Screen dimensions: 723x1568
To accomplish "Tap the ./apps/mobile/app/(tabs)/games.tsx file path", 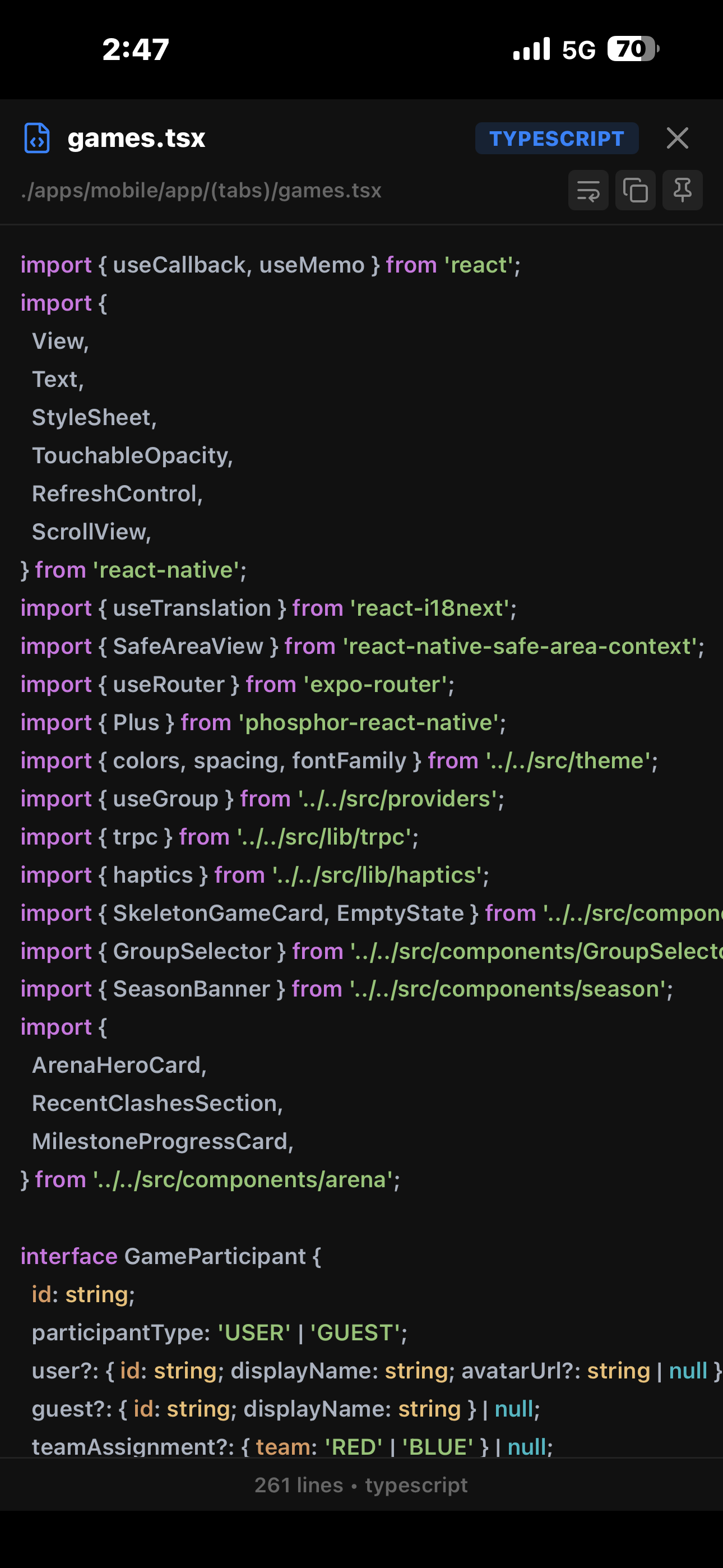I will pyautogui.click(x=201, y=191).
